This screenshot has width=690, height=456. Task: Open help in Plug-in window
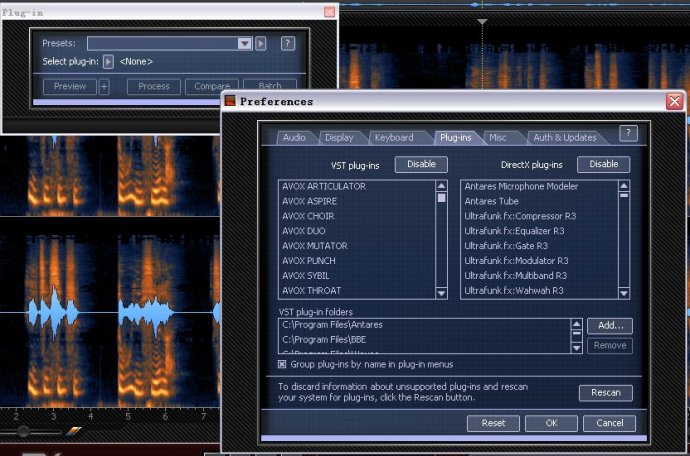[288, 43]
